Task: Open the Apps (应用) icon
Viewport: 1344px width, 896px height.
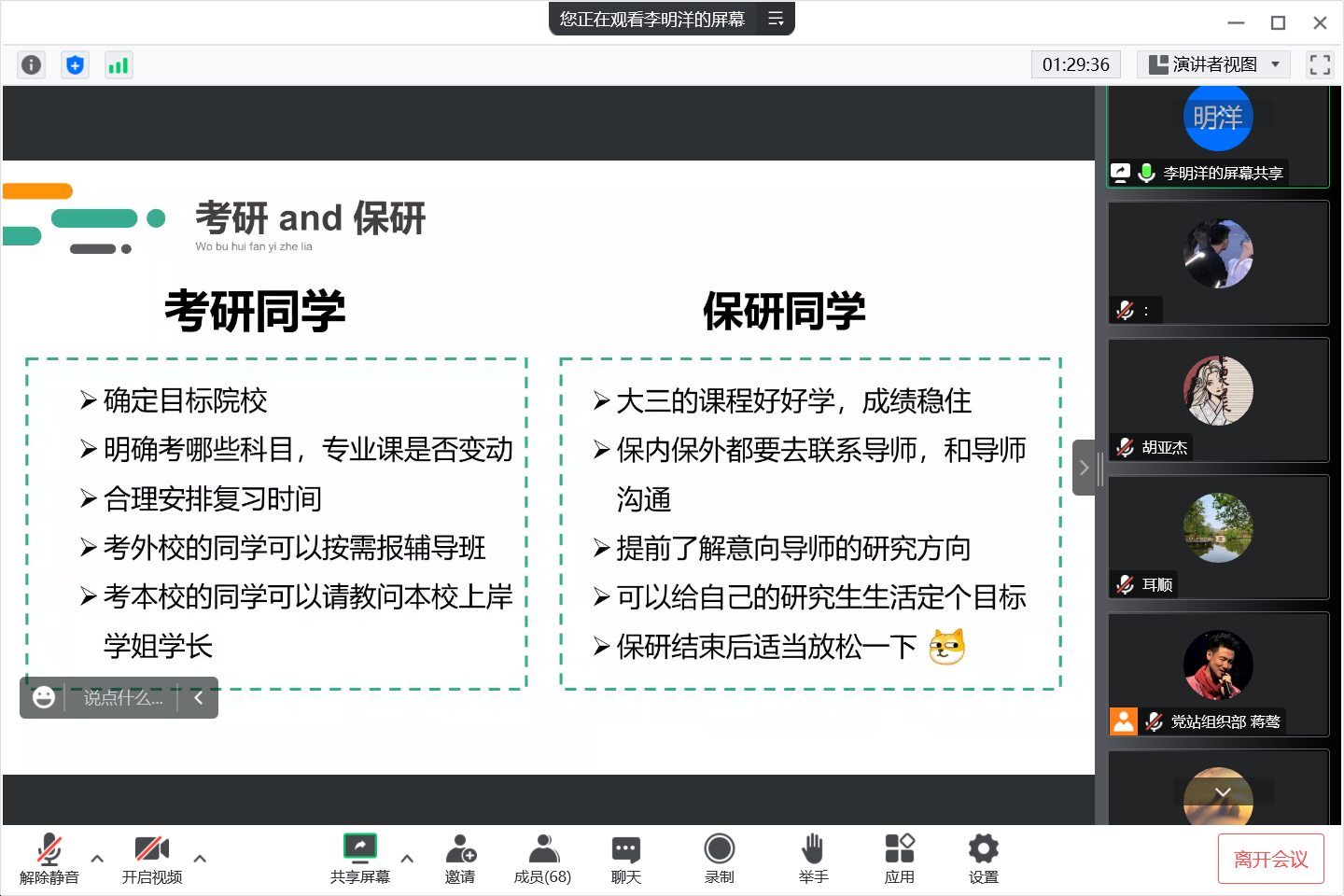Action: 900,859
